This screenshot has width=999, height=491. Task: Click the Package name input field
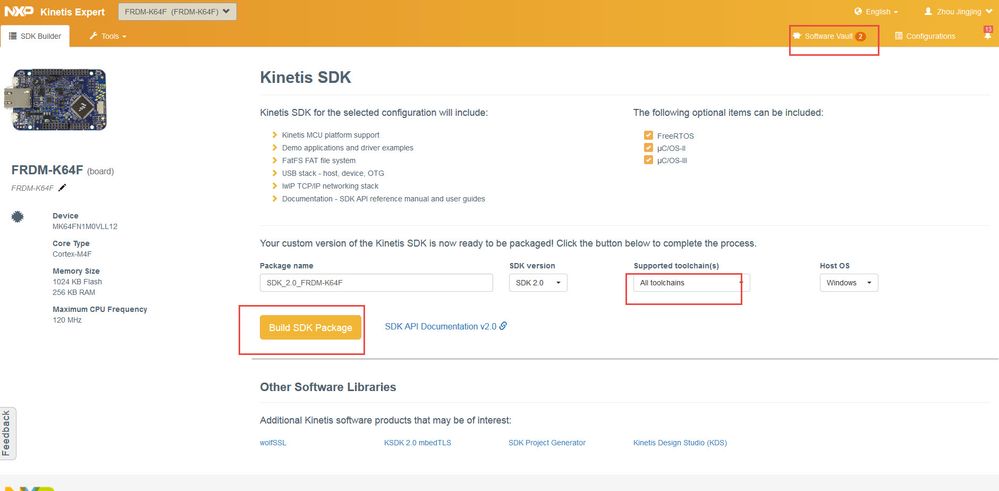[x=376, y=283]
